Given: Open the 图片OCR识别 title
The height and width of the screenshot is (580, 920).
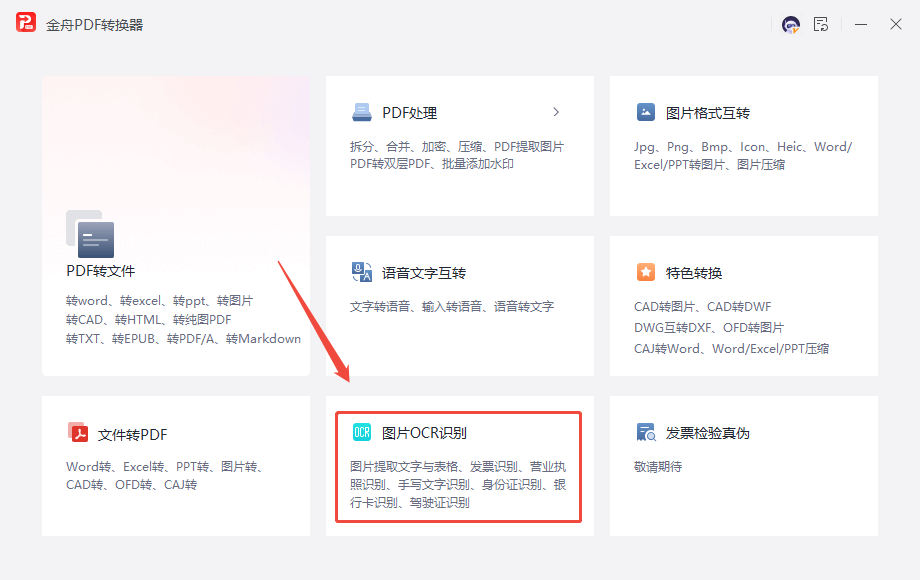Looking at the screenshot, I should (x=424, y=433).
